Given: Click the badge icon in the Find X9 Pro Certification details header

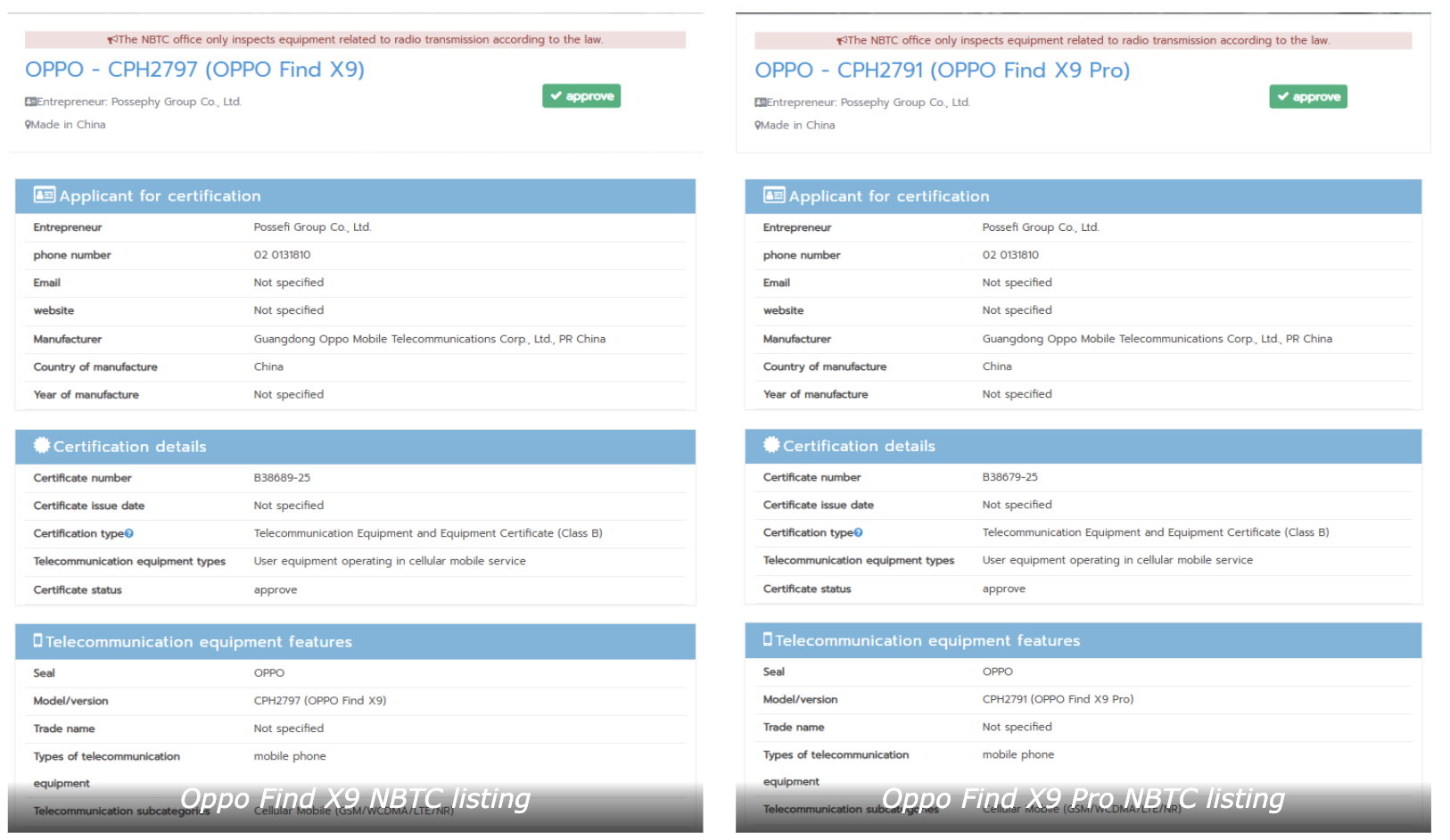Looking at the screenshot, I should click(x=771, y=444).
